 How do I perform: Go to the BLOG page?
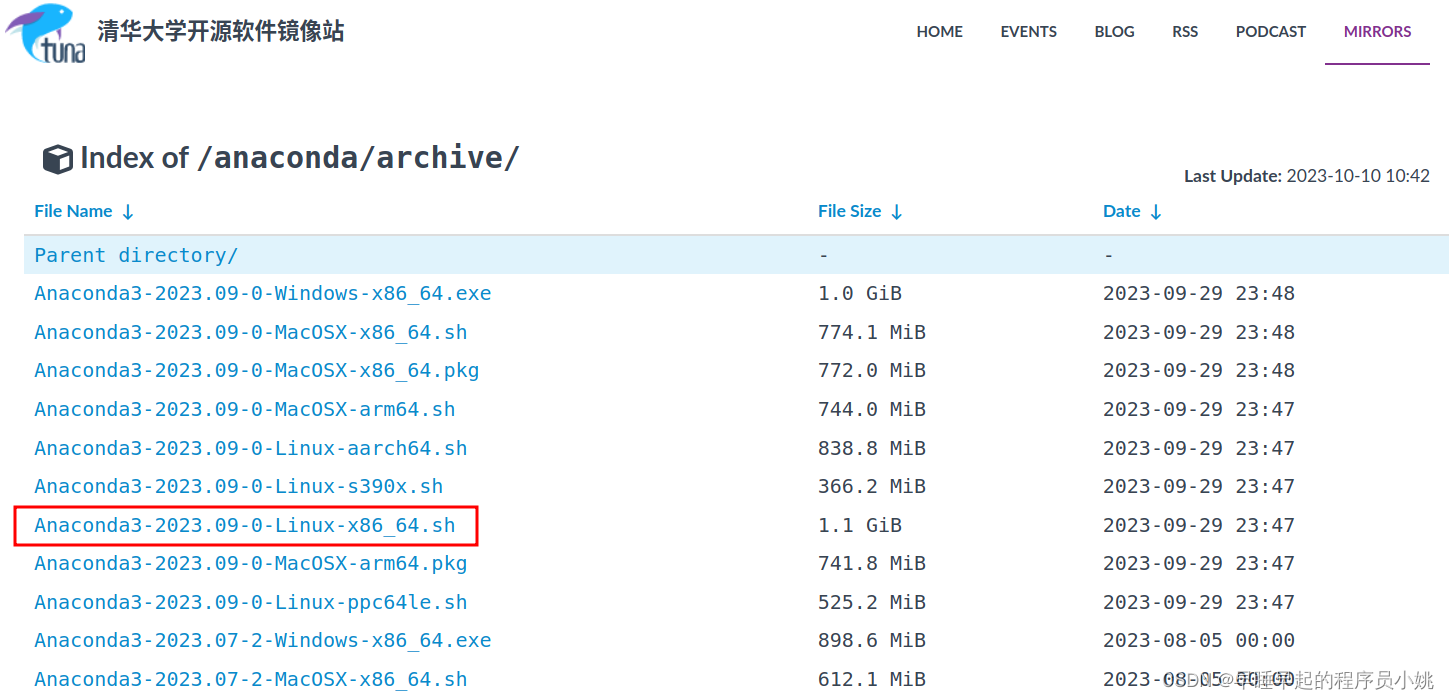coord(1115,32)
